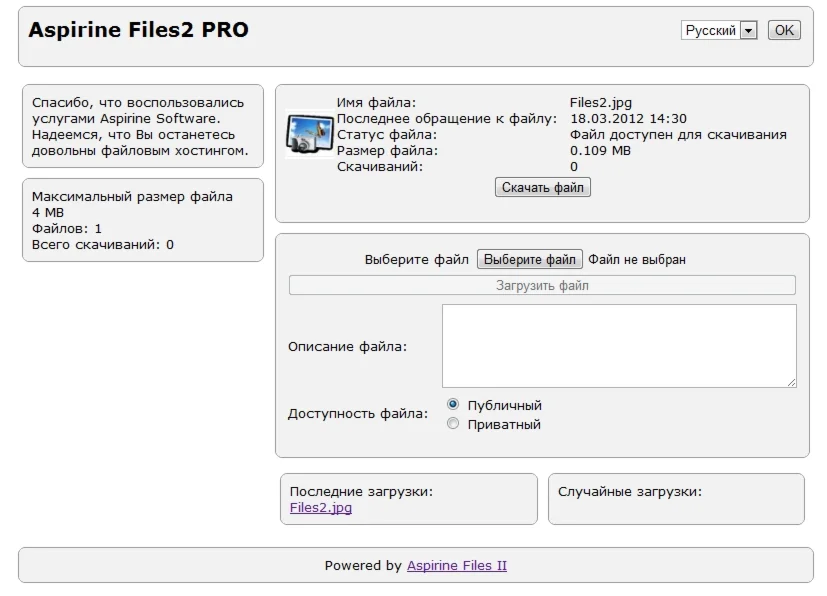Click the description text area resize handle
827x596 pixels.
tap(792, 382)
